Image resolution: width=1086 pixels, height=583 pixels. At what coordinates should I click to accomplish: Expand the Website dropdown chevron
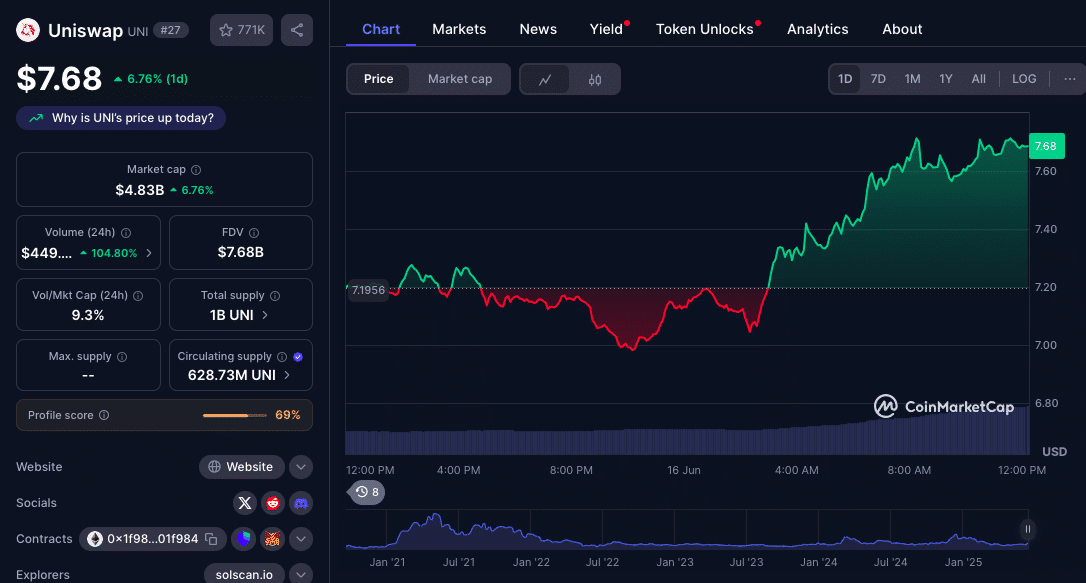tap(301, 467)
